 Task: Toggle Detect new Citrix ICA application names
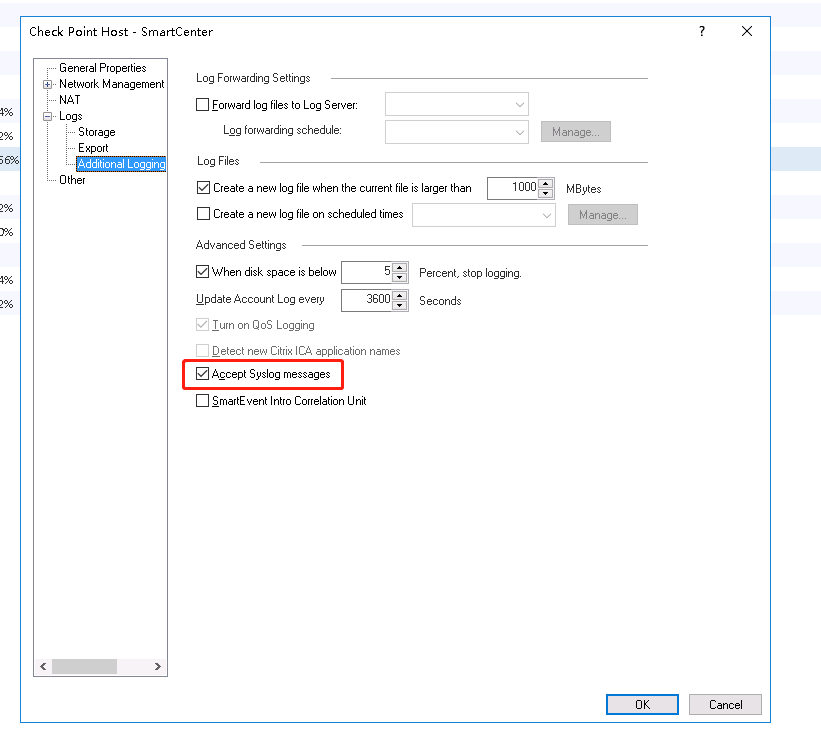click(x=202, y=350)
